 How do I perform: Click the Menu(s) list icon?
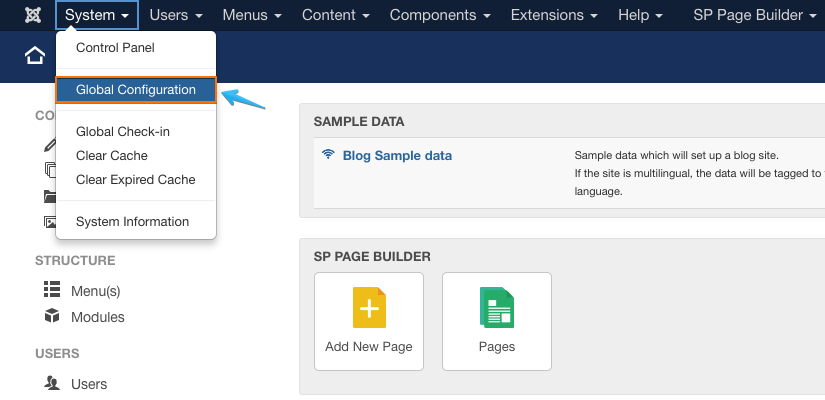pyautogui.click(x=52, y=290)
